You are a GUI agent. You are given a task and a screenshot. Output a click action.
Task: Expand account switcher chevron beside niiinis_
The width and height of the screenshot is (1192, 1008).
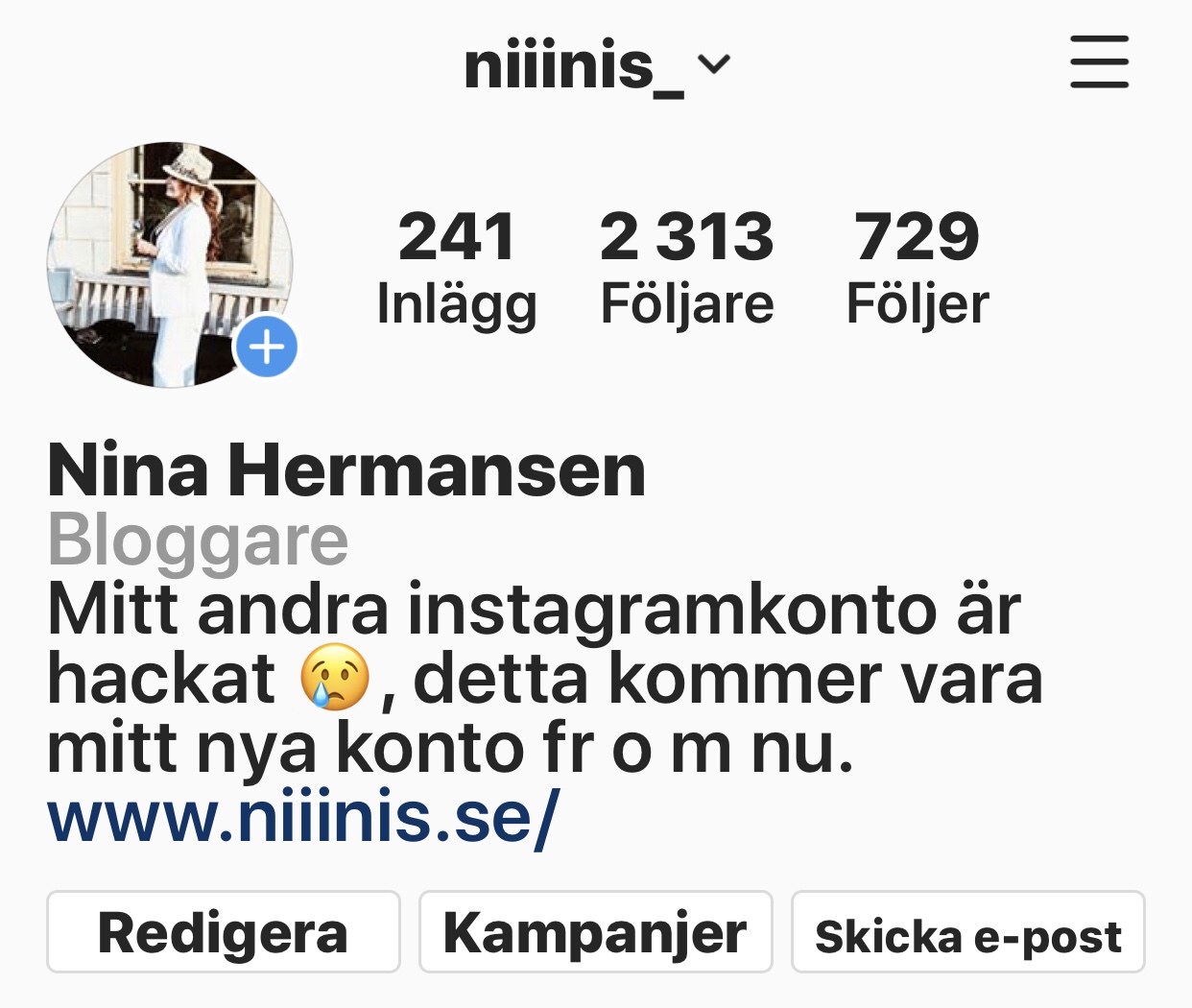tap(714, 65)
